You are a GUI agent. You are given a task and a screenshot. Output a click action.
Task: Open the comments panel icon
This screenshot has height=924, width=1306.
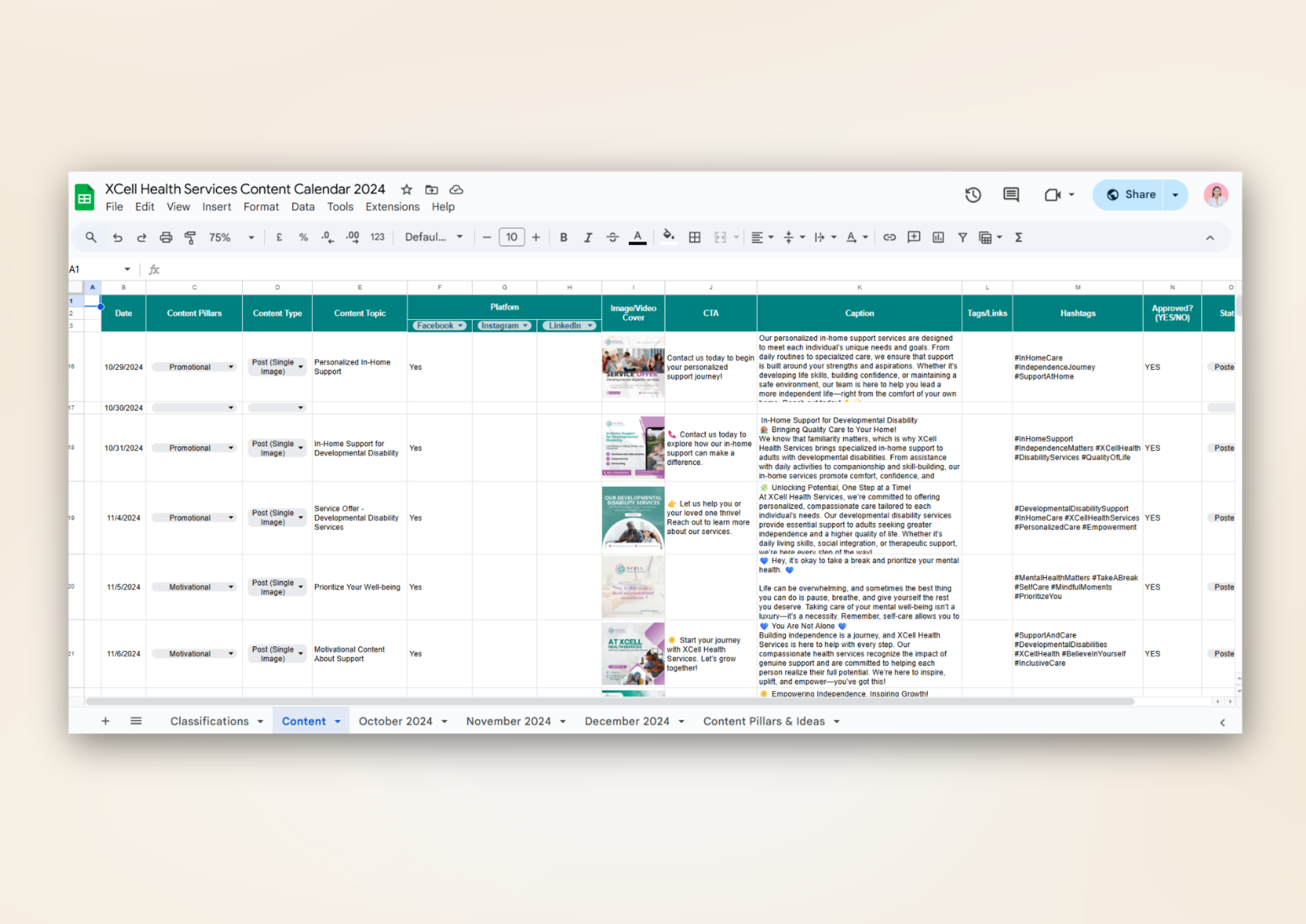tap(1011, 195)
